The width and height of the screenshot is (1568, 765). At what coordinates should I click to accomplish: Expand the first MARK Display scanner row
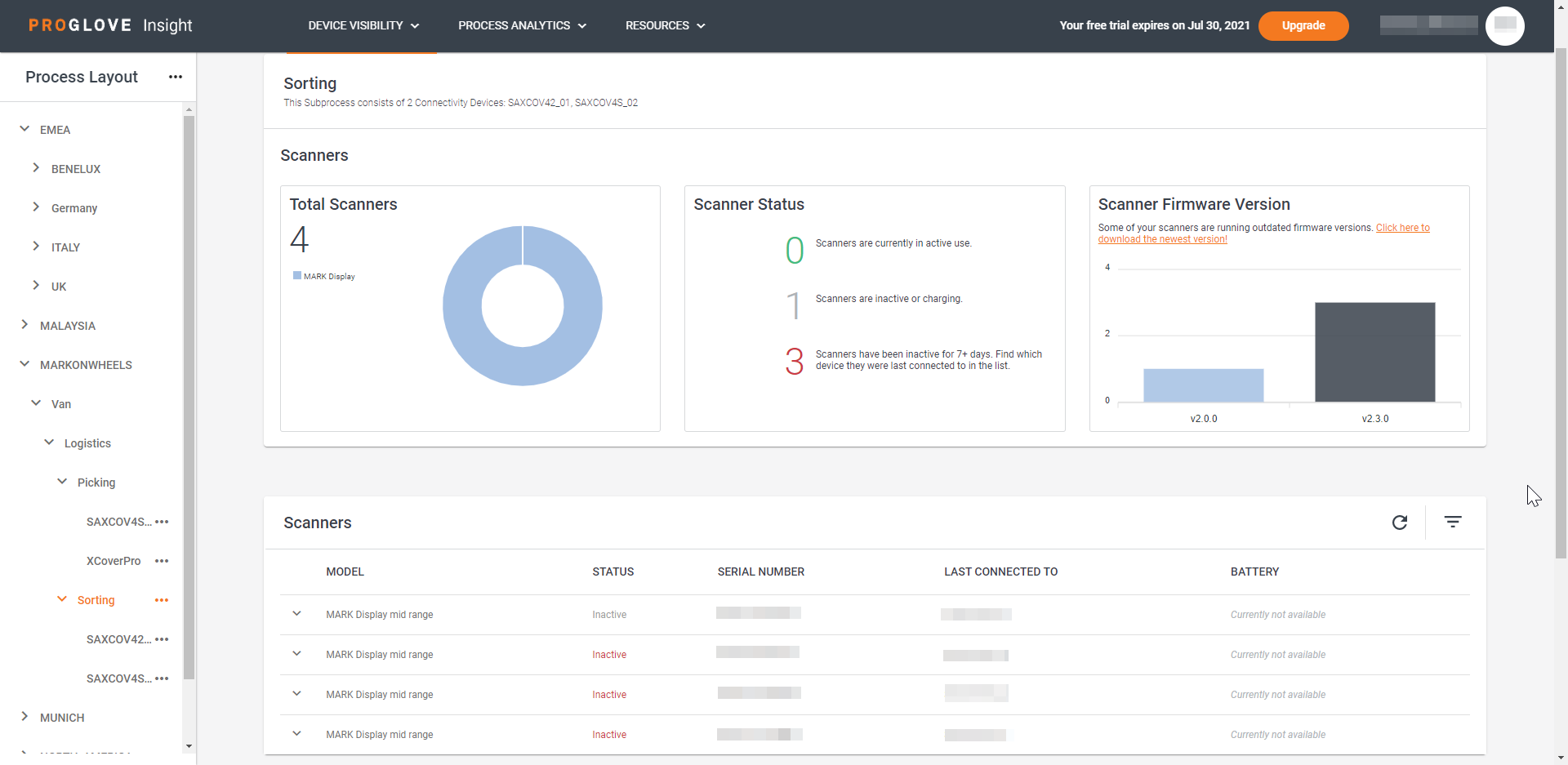(x=296, y=614)
